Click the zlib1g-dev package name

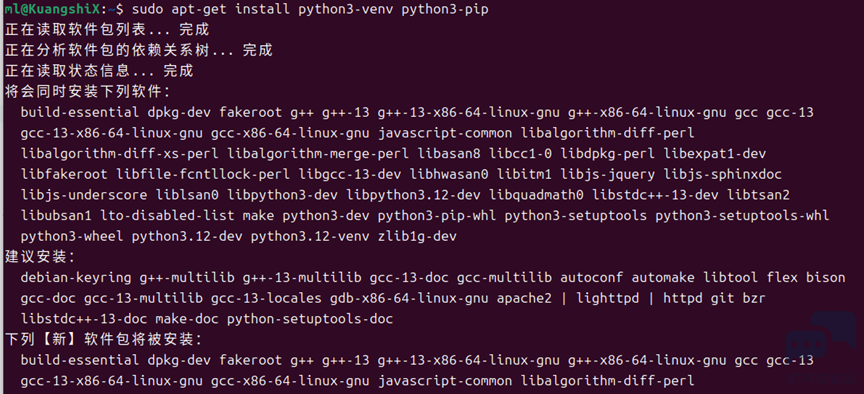coord(417,236)
